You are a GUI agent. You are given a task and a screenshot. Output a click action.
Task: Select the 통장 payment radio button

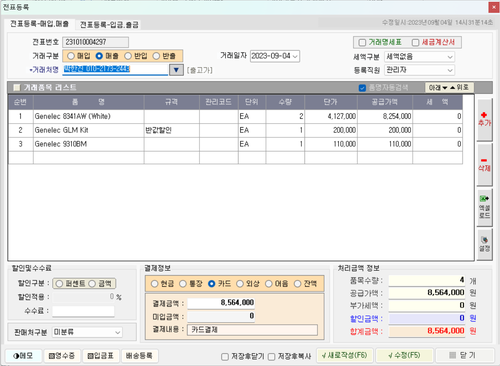click(x=183, y=284)
